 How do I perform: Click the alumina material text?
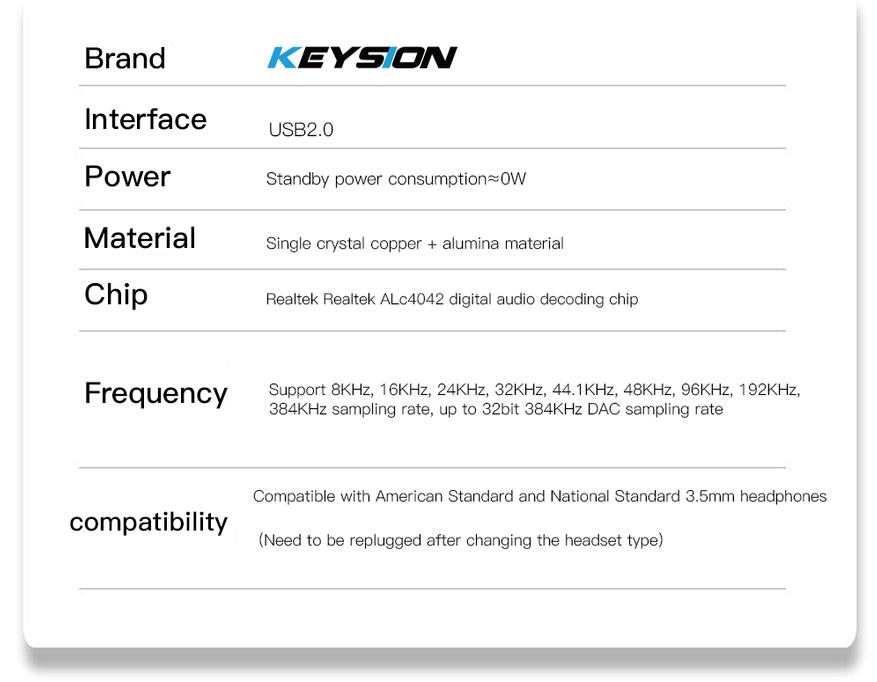click(x=503, y=243)
